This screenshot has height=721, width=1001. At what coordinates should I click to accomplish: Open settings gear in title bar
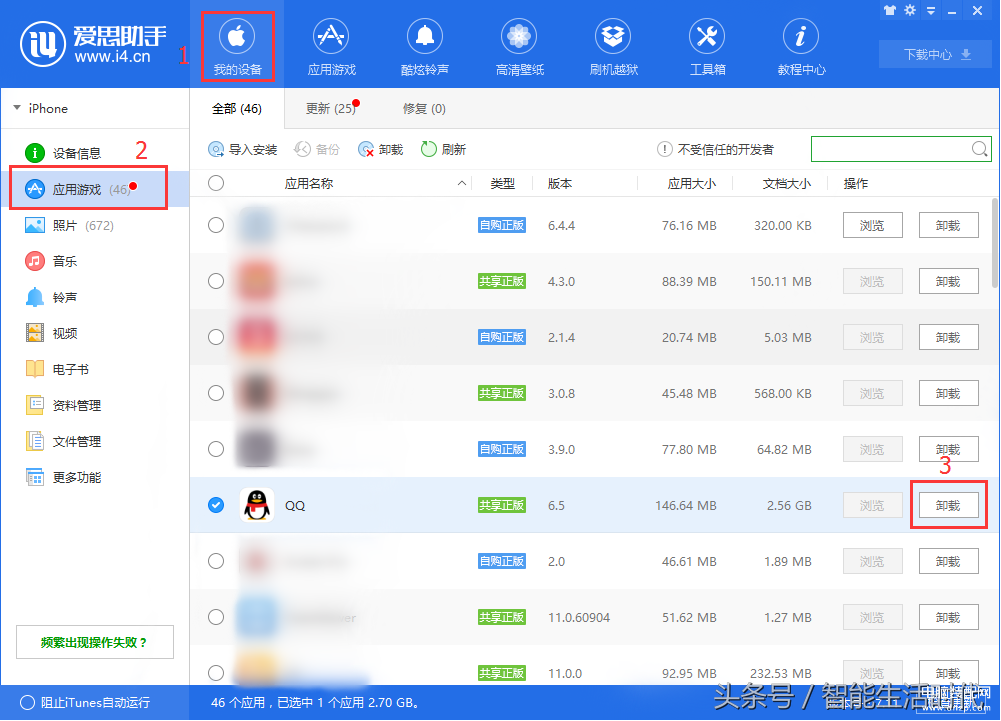click(x=910, y=10)
